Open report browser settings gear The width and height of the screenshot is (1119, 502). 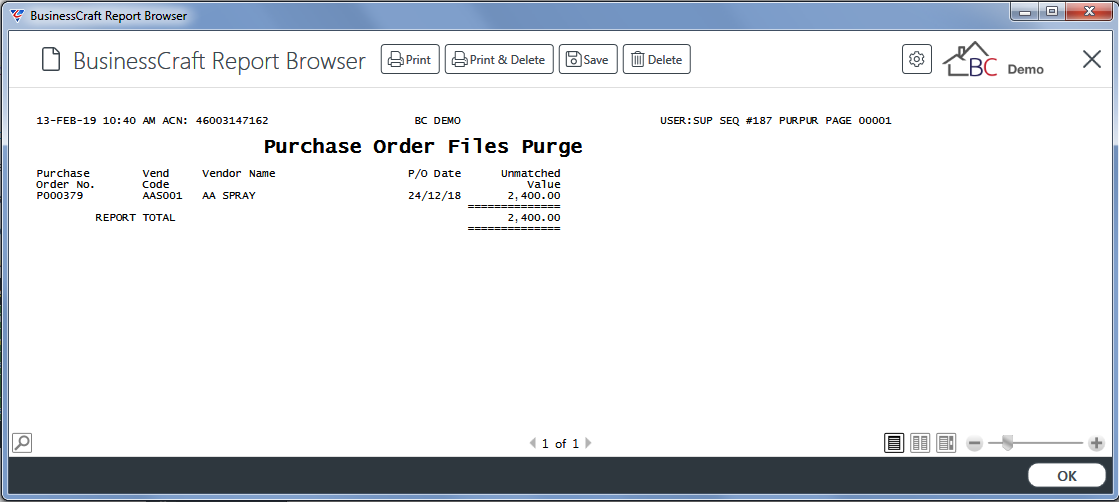[917, 59]
